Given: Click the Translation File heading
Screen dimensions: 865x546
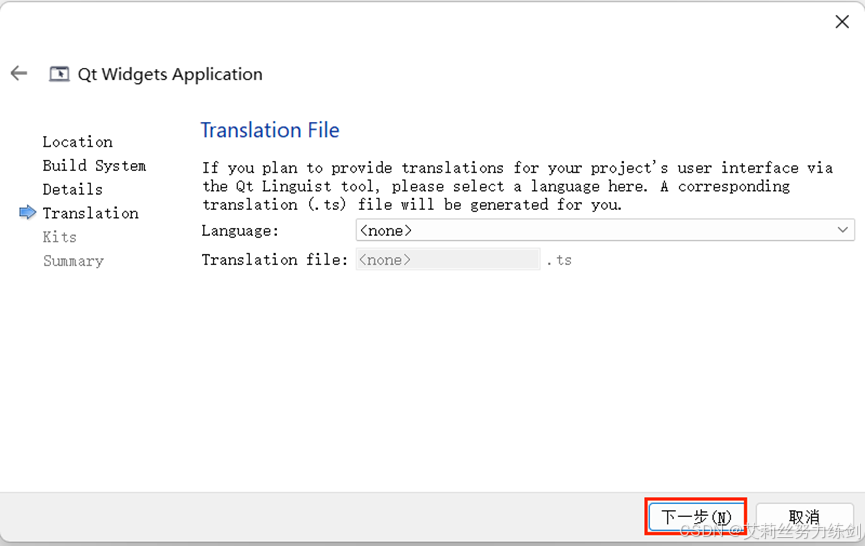Looking at the screenshot, I should coord(270,130).
